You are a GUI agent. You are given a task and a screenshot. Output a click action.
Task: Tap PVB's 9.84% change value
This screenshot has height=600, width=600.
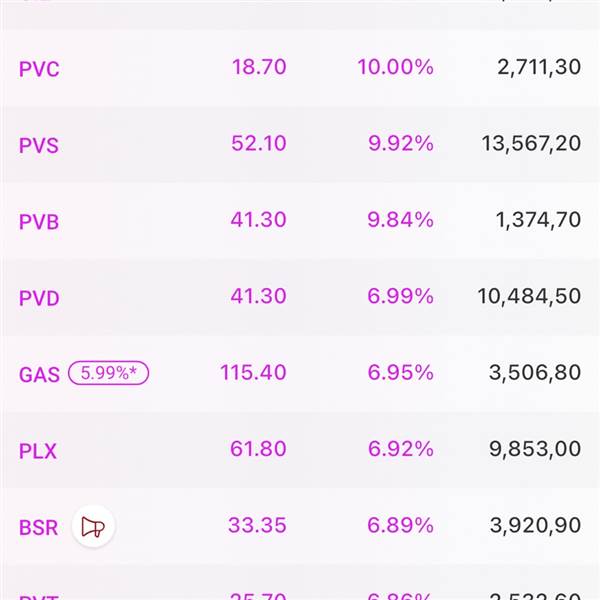coord(400,220)
